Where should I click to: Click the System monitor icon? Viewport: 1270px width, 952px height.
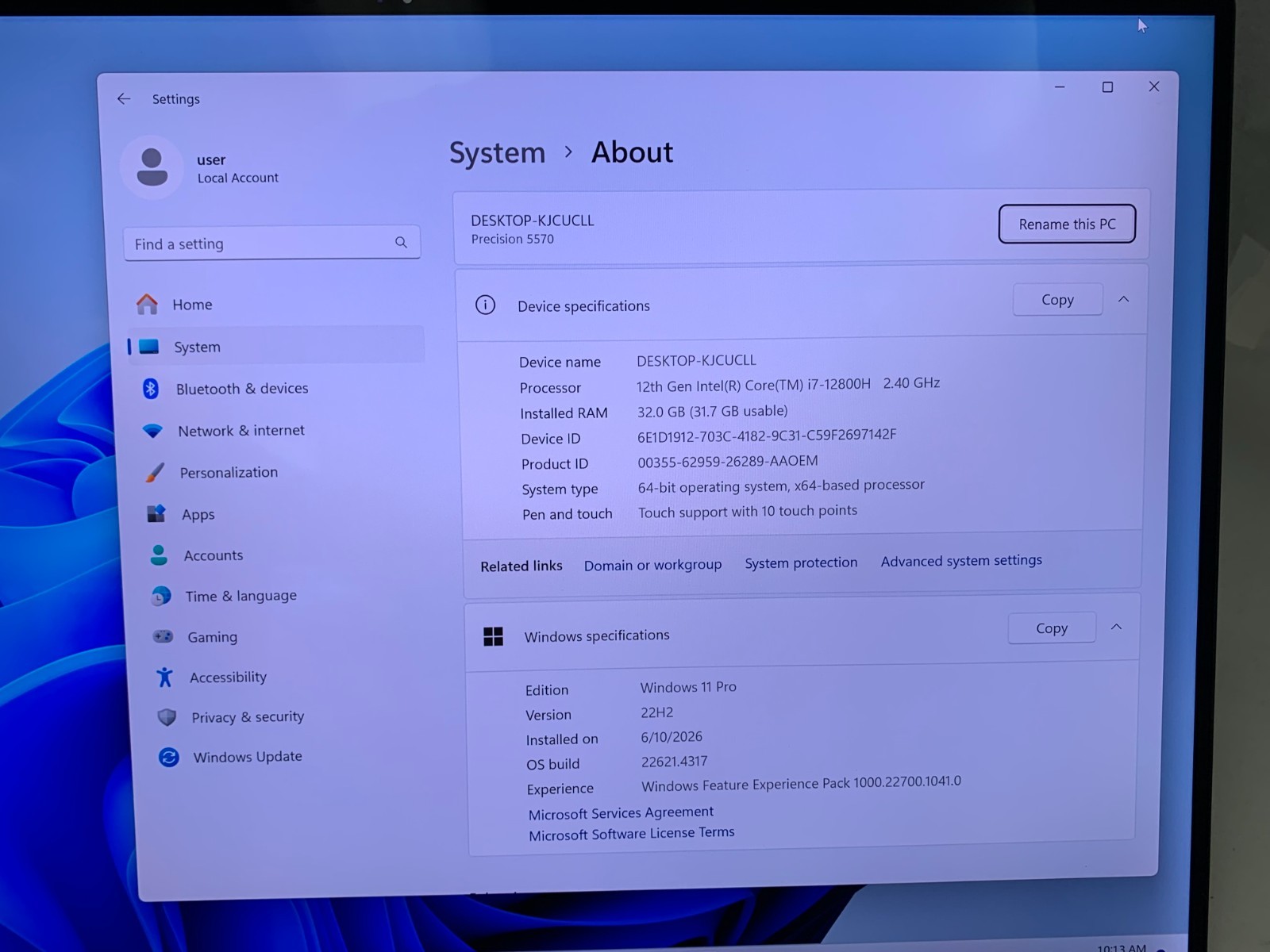(x=149, y=347)
